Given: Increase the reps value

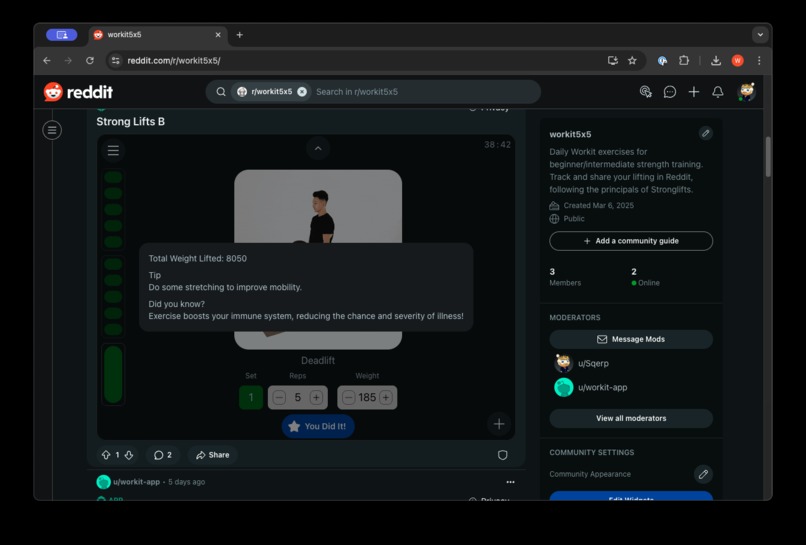Looking at the screenshot, I should [x=316, y=397].
